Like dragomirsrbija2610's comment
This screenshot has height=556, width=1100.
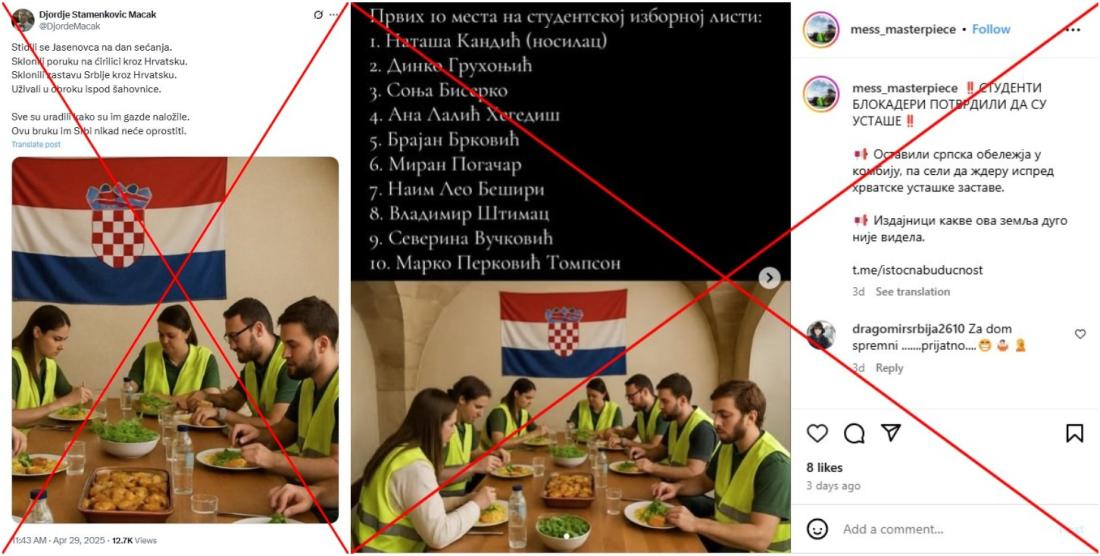1080,334
